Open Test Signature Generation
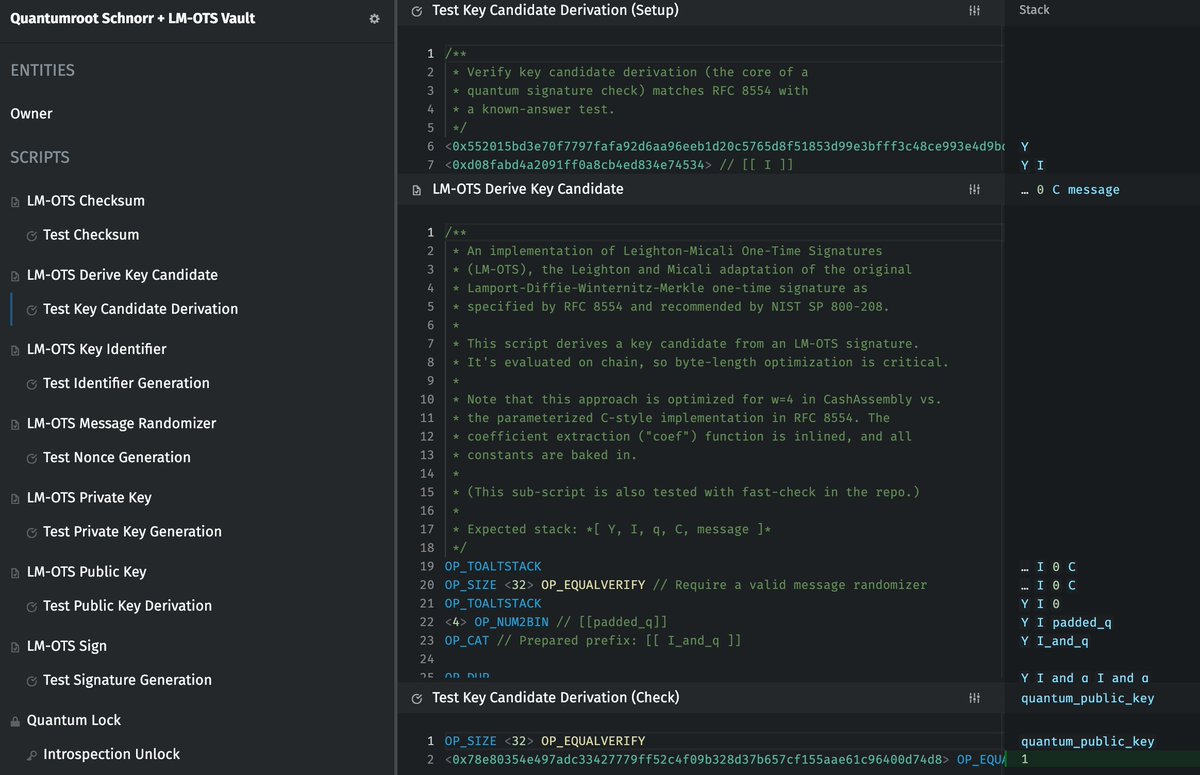This screenshot has width=1200, height=775. pyautogui.click(x=128, y=680)
